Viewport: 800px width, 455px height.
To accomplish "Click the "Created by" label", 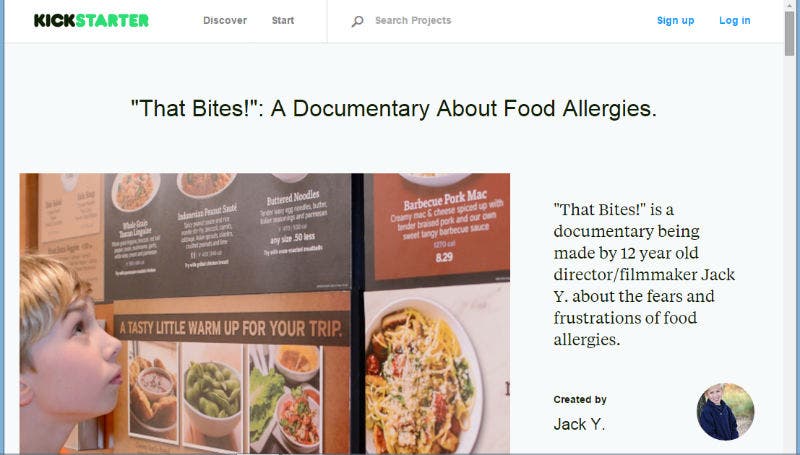I will (x=580, y=400).
